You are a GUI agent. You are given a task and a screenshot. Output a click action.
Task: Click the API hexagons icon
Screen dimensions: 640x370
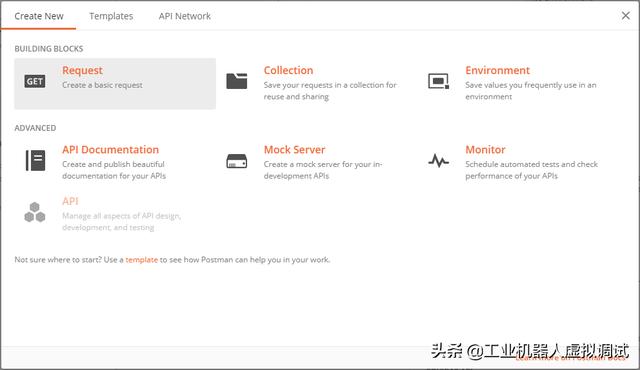tap(35, 212)
